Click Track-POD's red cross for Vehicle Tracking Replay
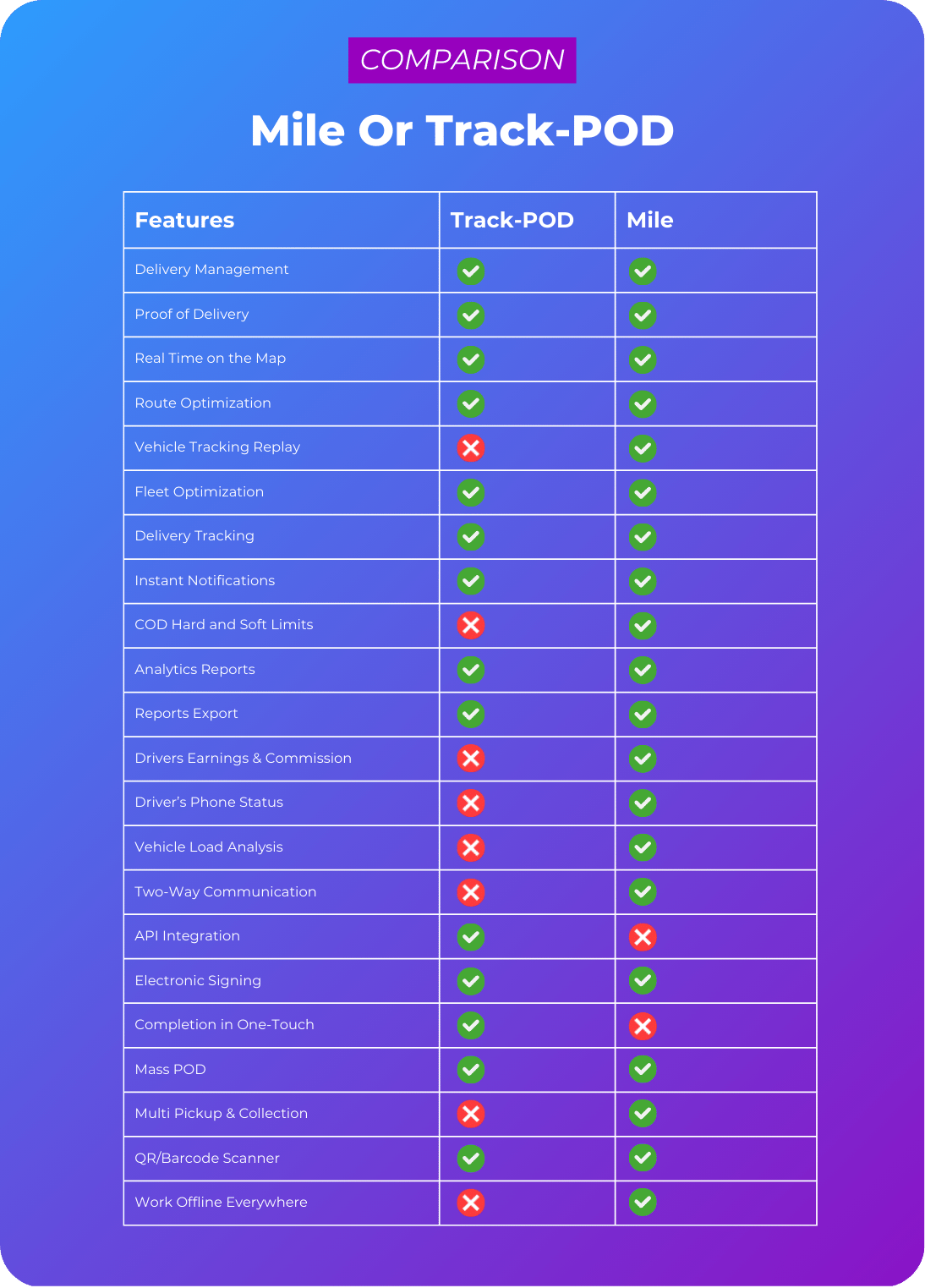 coord(471,447)
